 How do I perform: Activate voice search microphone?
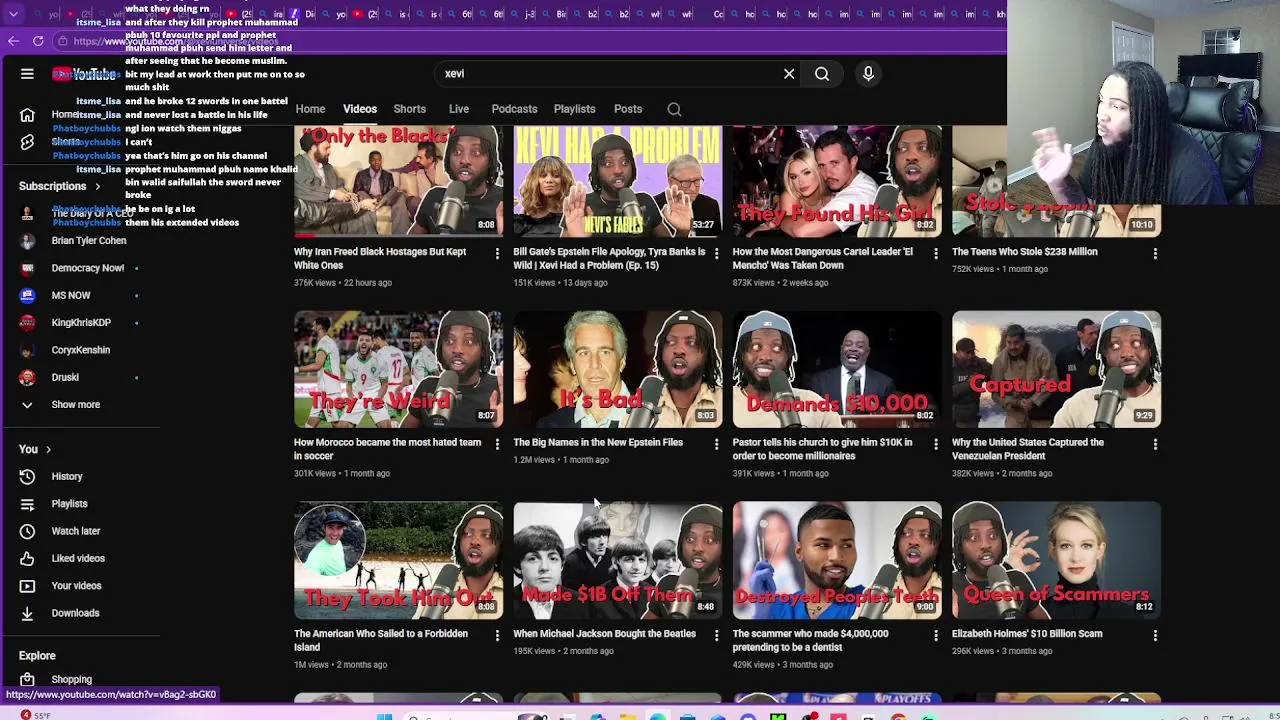(868, 74)
